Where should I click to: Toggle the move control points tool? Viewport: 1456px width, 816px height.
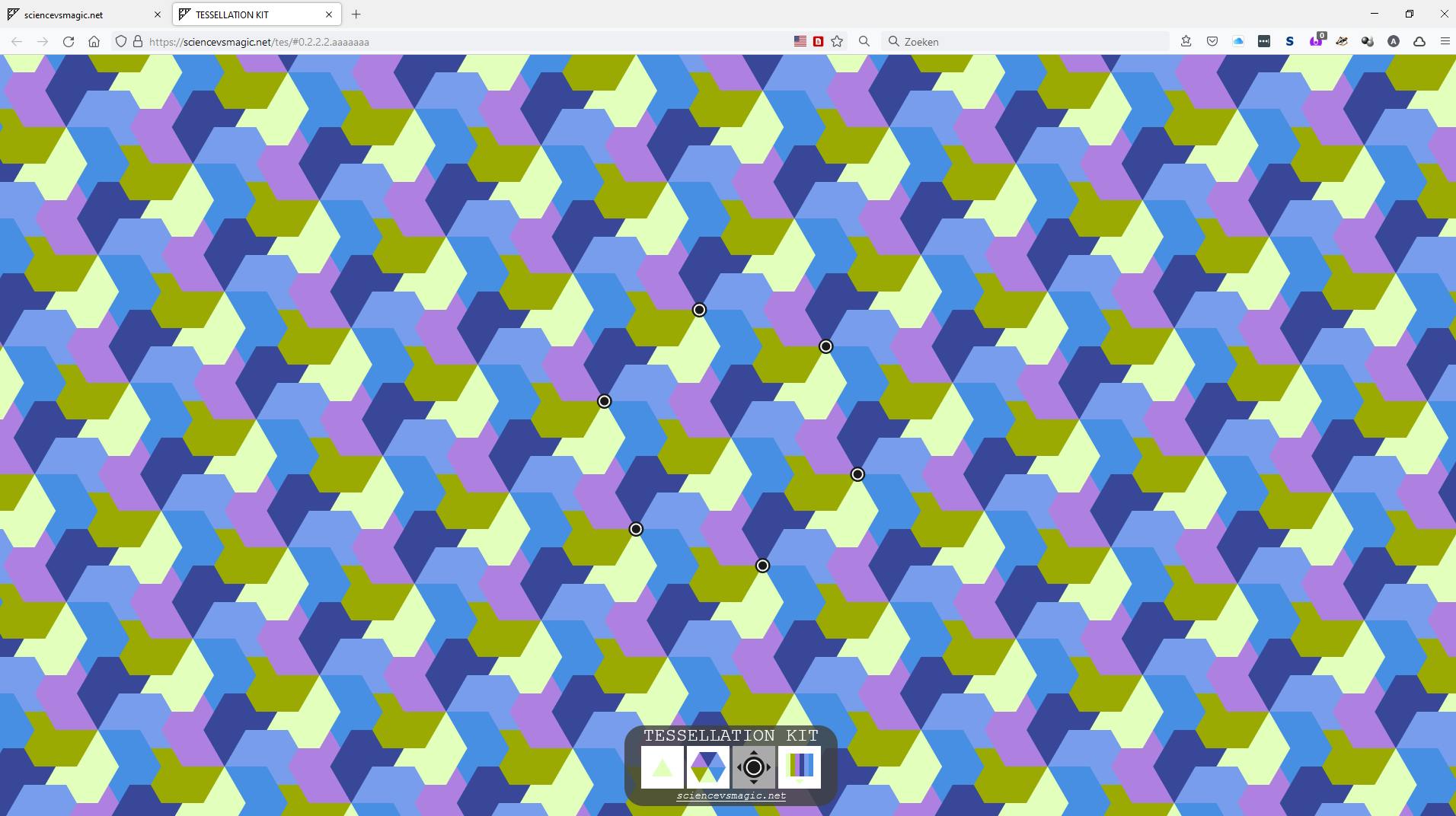[x=754, y=767]
